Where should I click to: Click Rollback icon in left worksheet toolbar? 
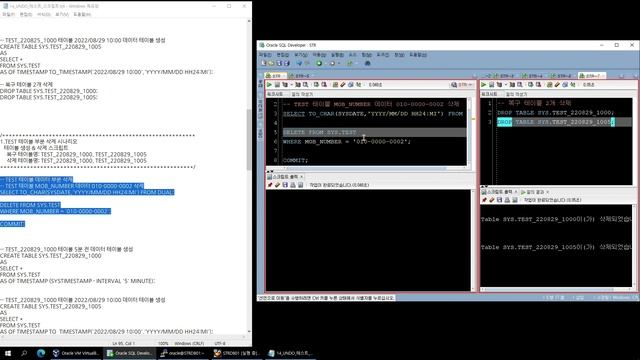324,84
